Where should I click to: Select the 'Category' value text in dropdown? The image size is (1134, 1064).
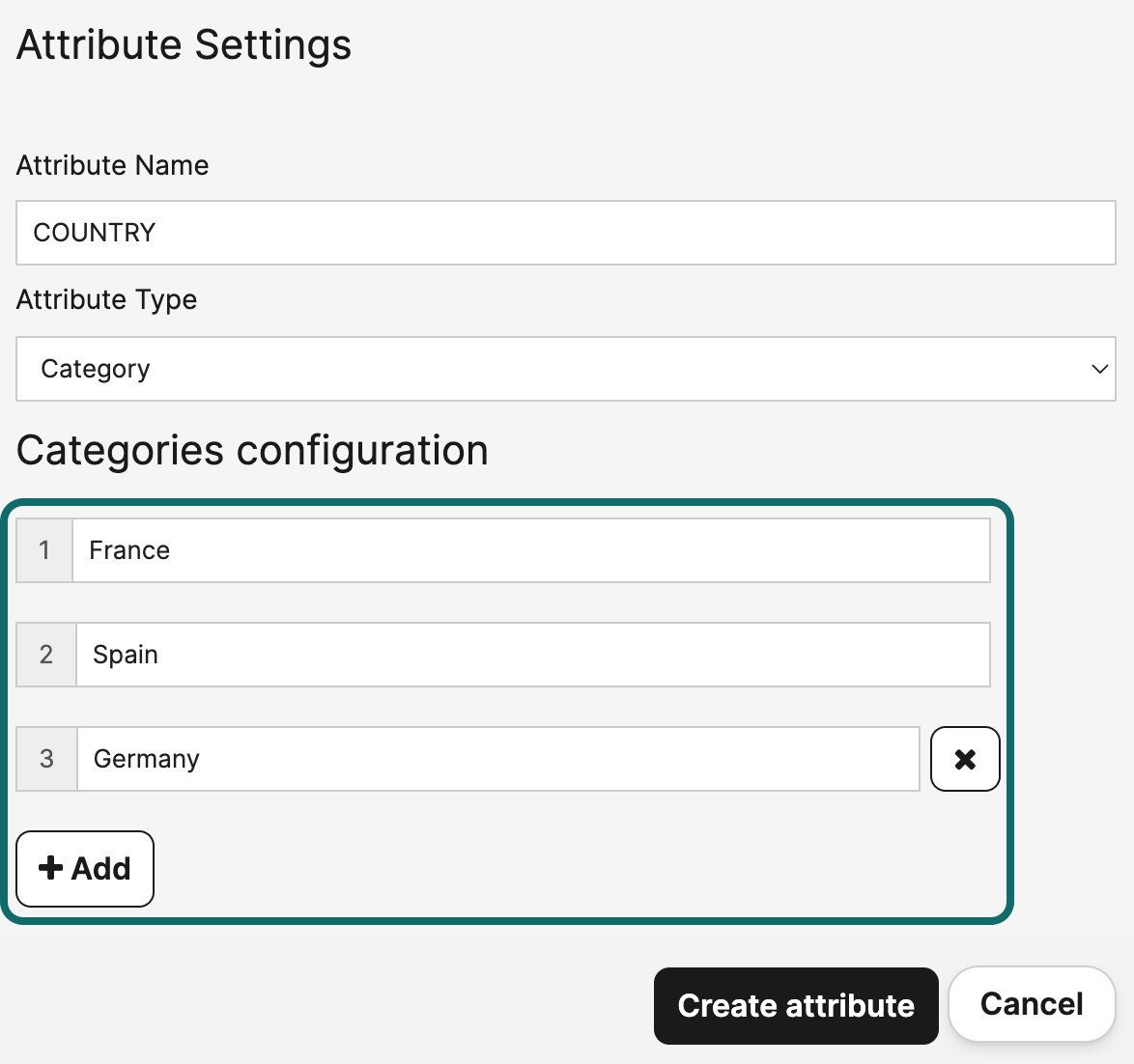(96, 369)
